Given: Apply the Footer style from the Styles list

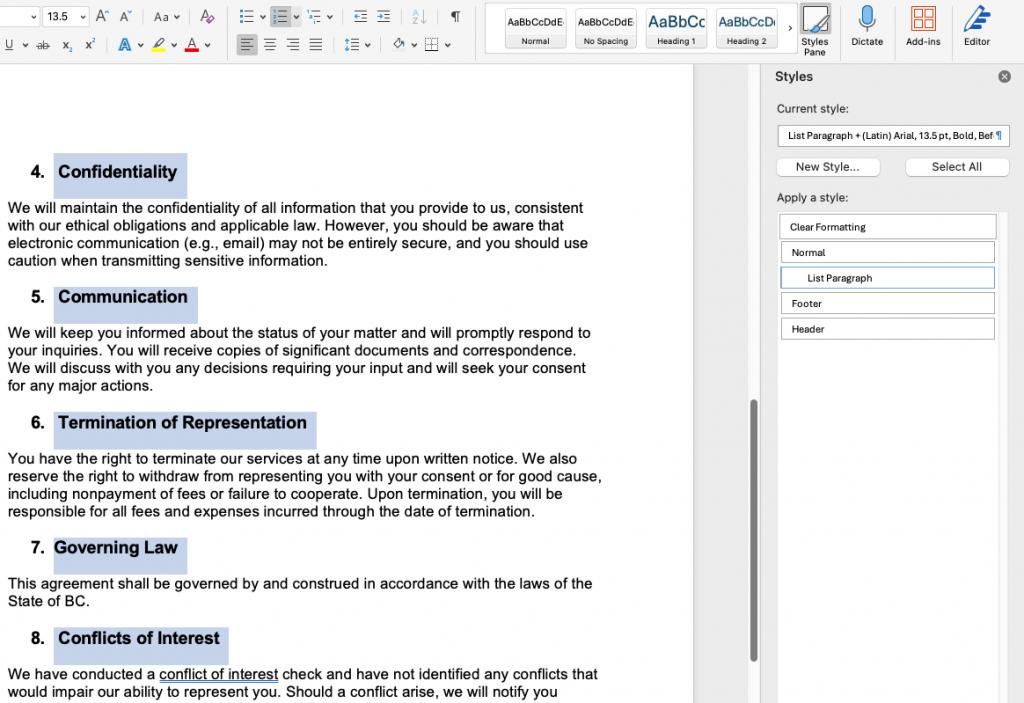Looking at the screenshot, I should click(x=887, y=303).
